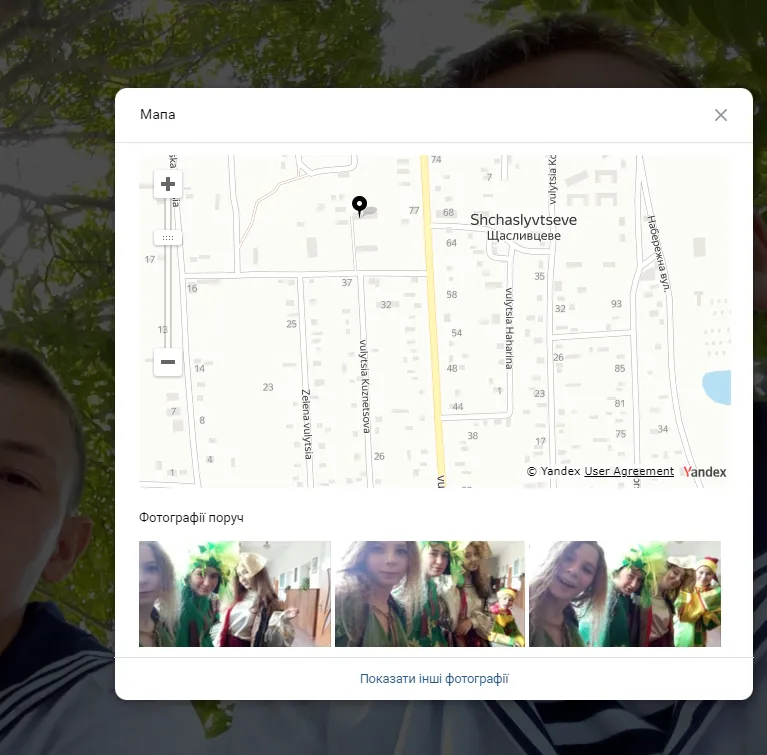
Task: Open the third nearby photo thumbnail
Action: pyautogui.click(x=625, y=594)
